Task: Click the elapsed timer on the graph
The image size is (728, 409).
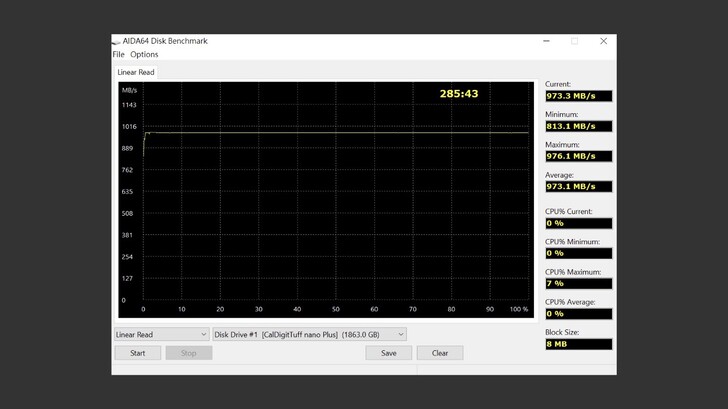Action: (459, 94)
